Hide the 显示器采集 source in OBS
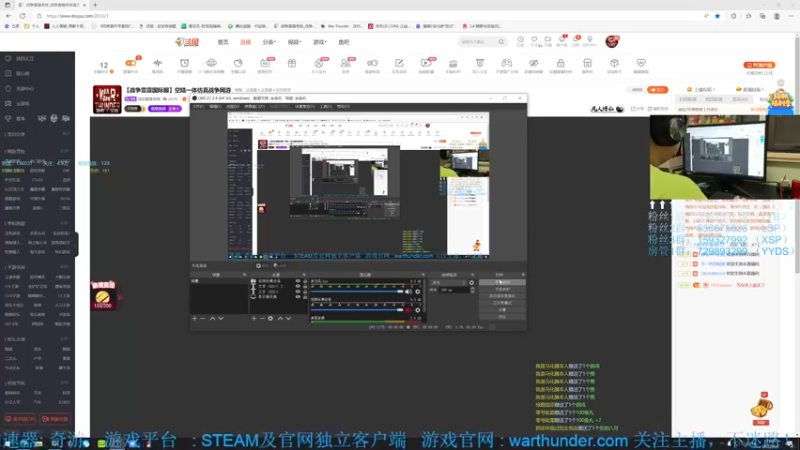 pyautogui.click(x=297, y=296)
